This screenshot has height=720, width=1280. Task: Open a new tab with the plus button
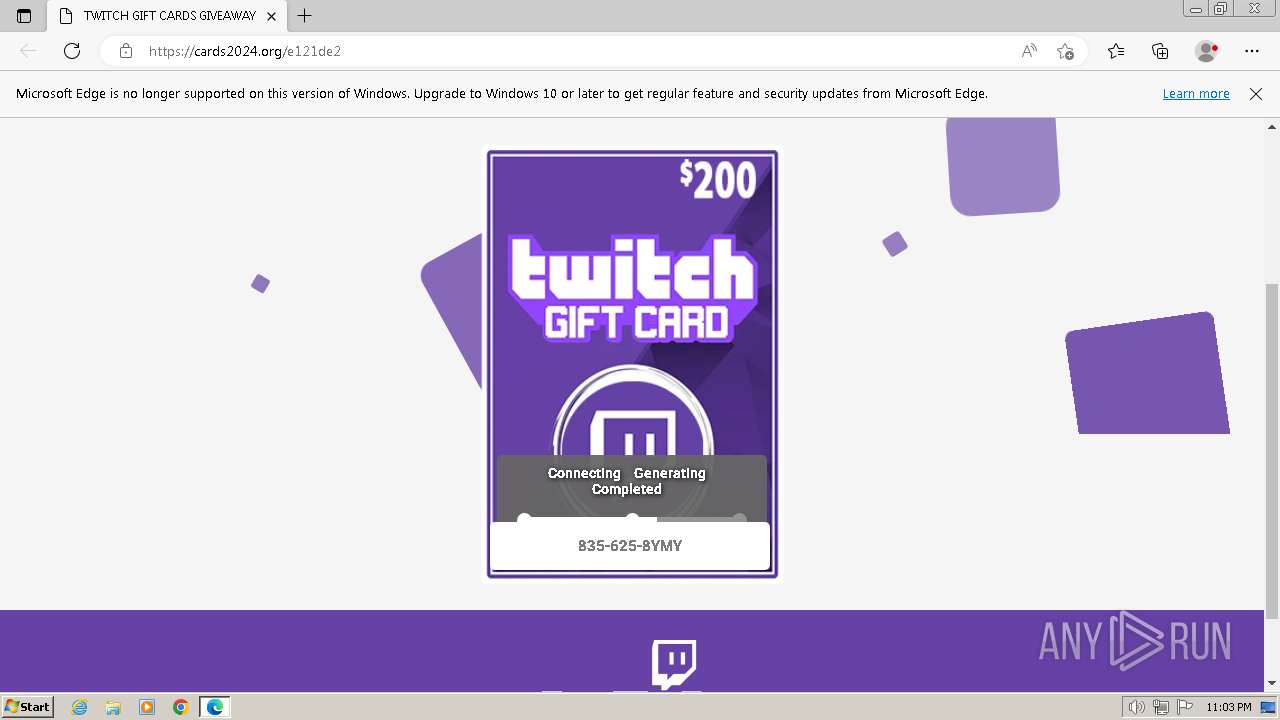coord(305,16)
